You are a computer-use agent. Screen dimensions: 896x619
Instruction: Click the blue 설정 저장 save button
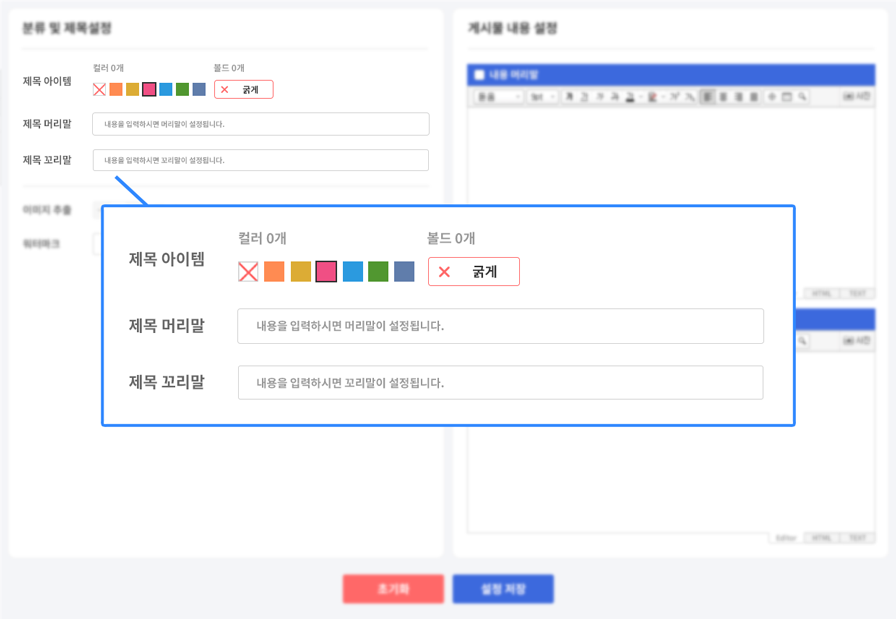pyautogui.click(x=503, y=589)
